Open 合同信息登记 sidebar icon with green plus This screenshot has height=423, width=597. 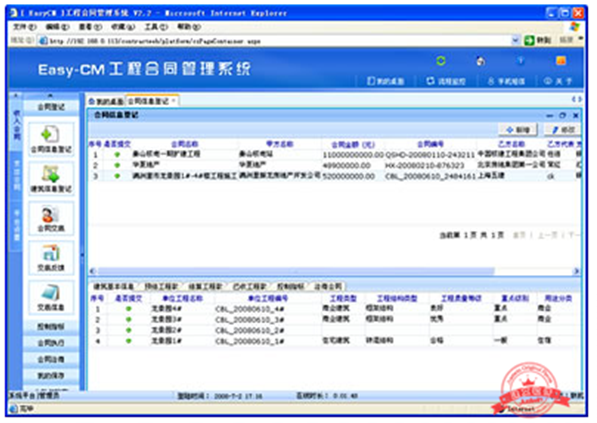pos(51,139)
